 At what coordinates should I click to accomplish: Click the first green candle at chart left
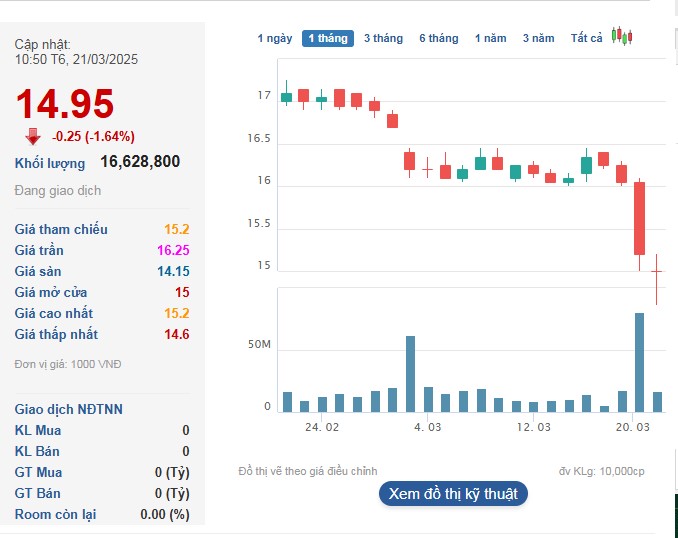pos(287,97)
